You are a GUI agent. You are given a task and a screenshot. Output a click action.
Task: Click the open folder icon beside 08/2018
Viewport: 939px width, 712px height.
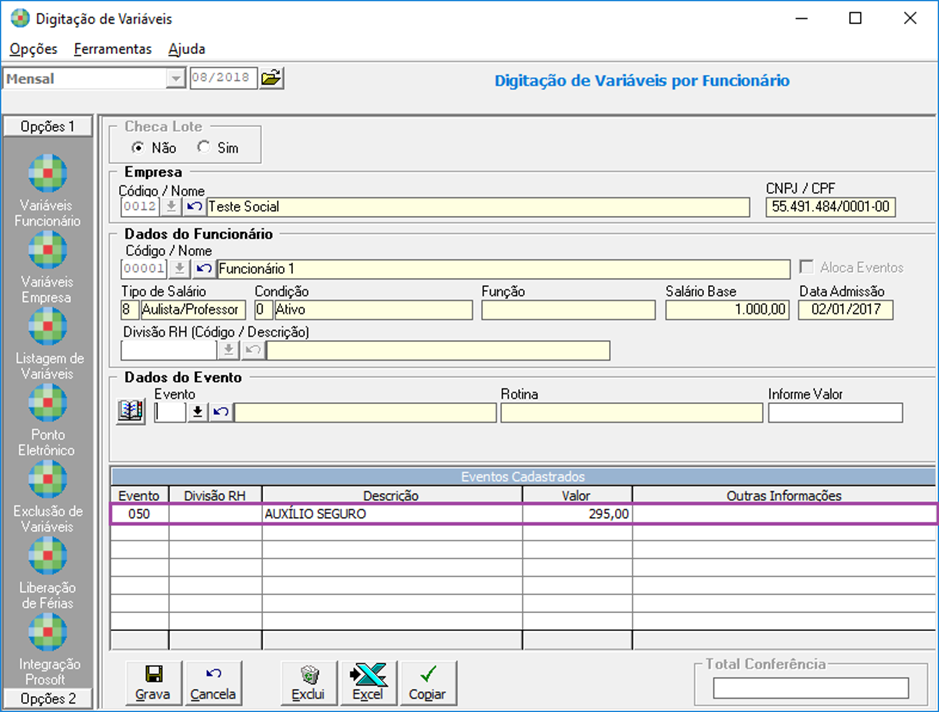[271, 78]
